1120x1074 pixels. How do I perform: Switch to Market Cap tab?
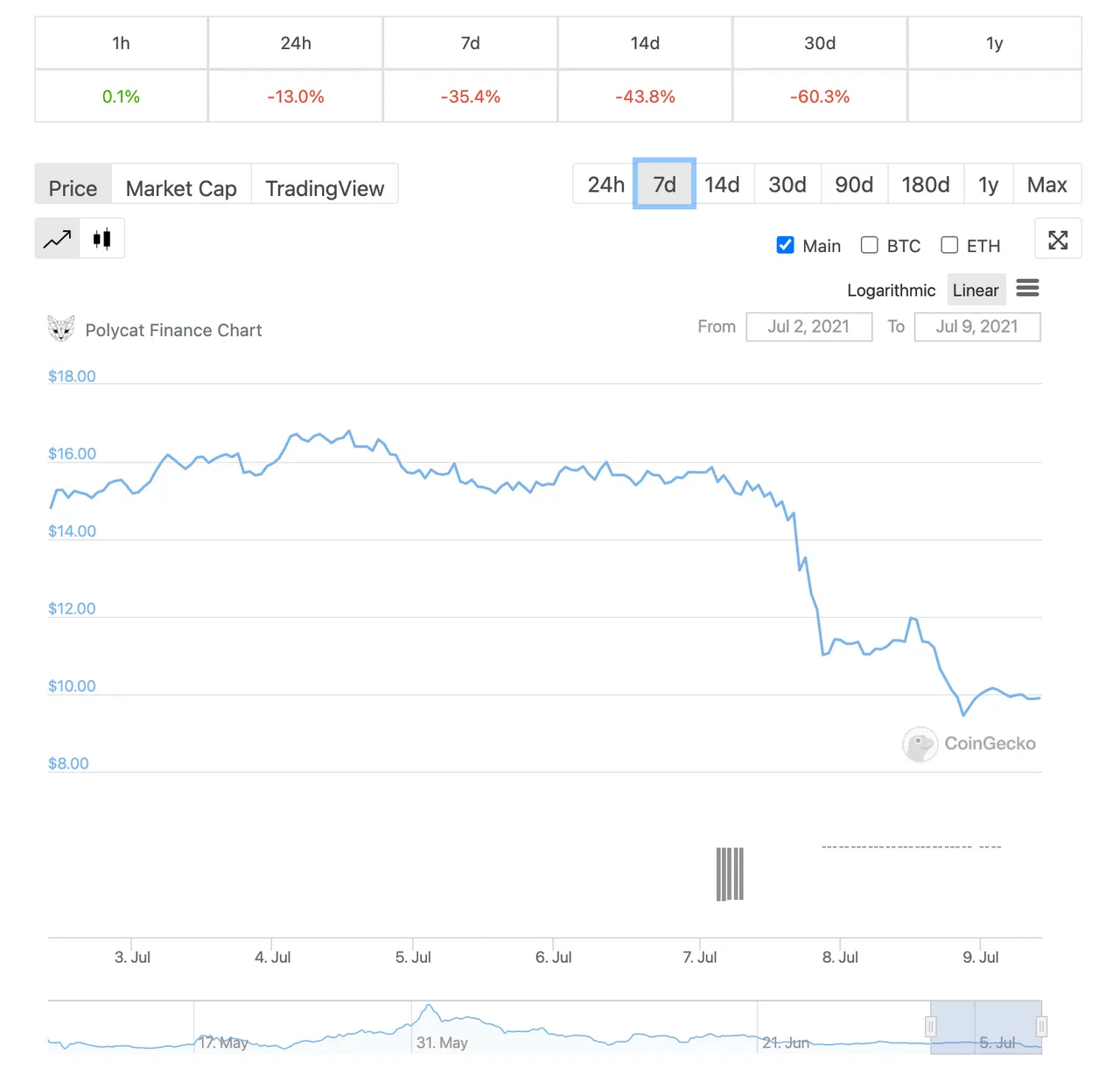(181, 188)
